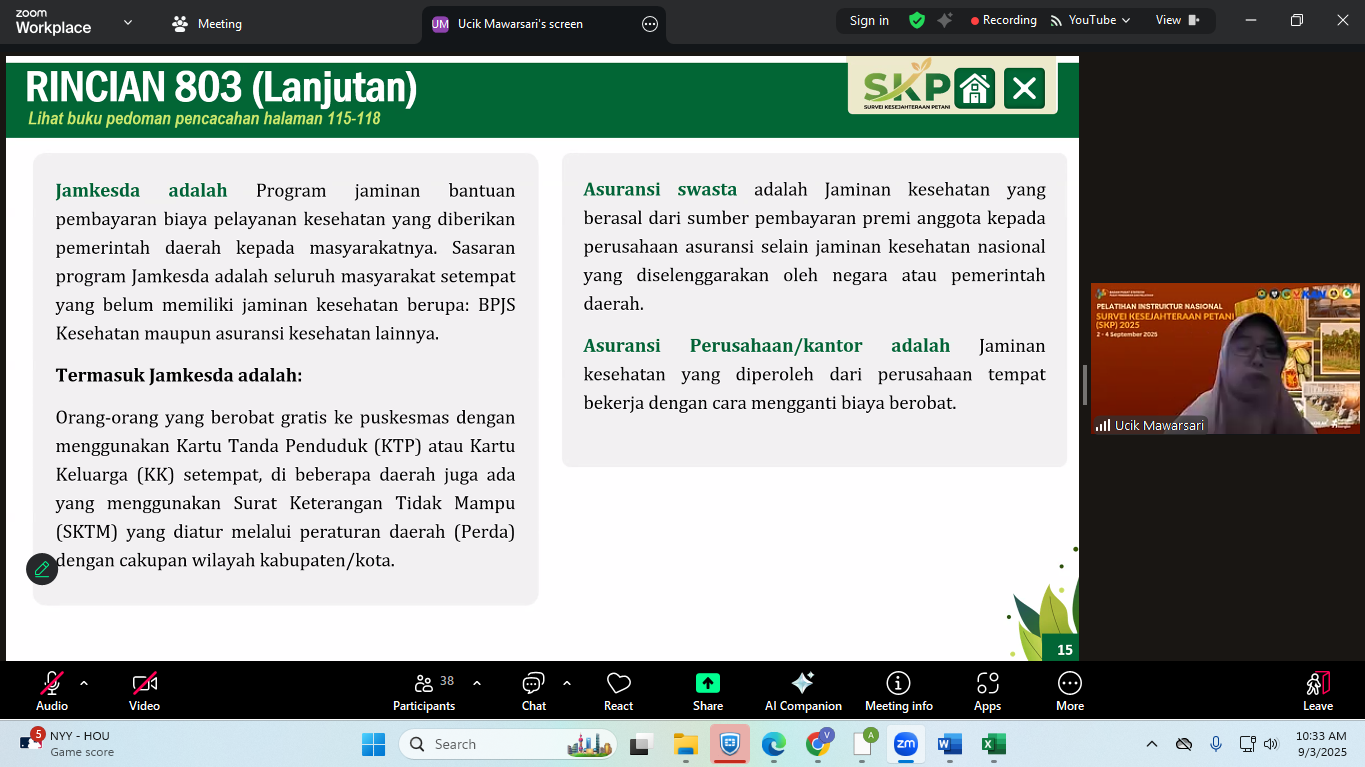Open AI Companion
Viewport: 1365px width, 767px height.
[803, 691]
